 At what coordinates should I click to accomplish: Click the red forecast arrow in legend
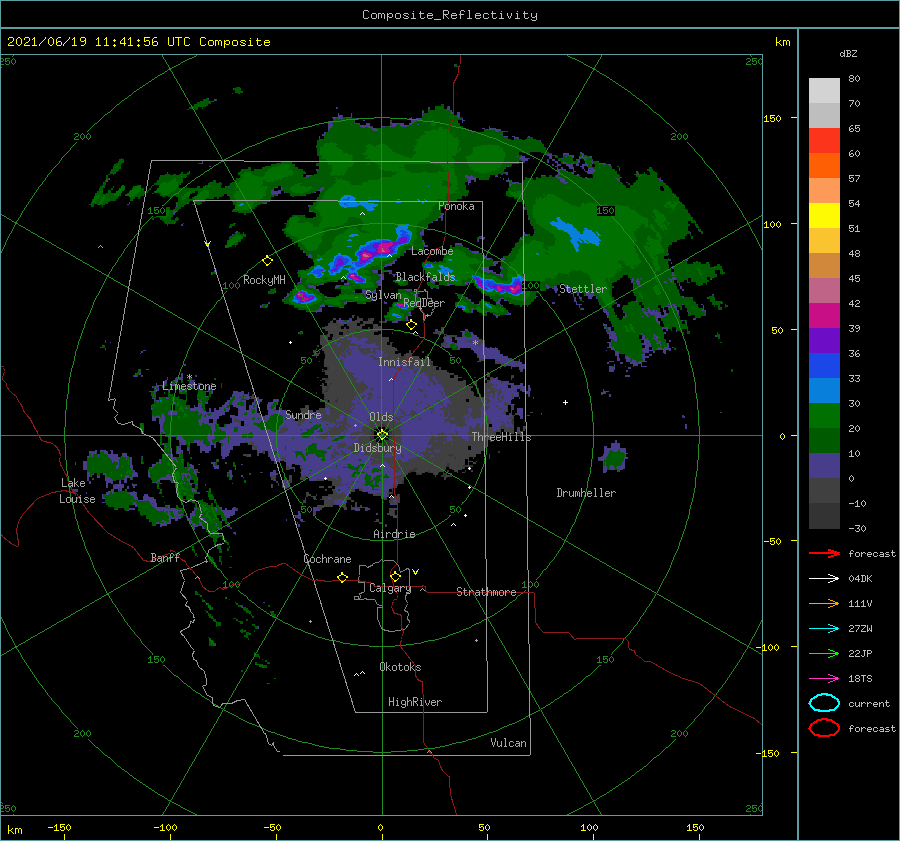824,553
